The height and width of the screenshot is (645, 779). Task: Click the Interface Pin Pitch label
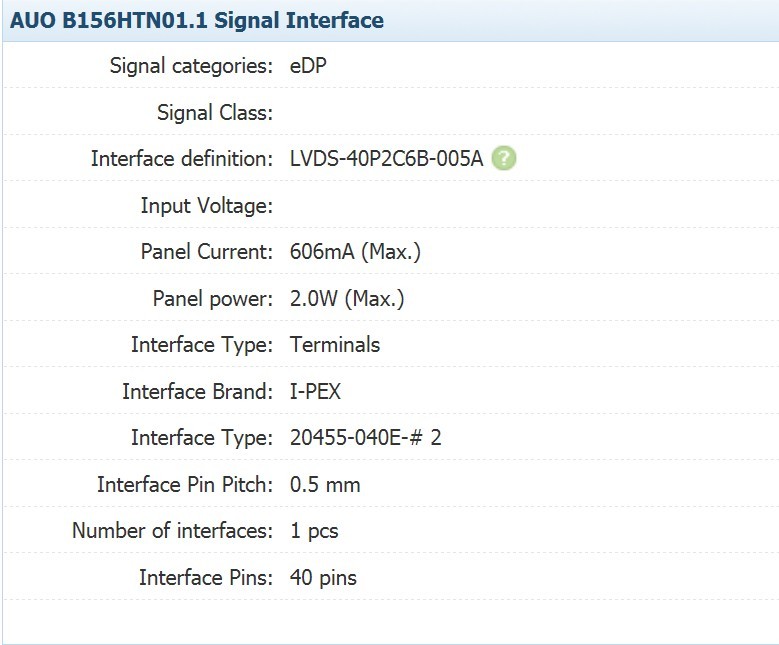click(x=185, y=484)
